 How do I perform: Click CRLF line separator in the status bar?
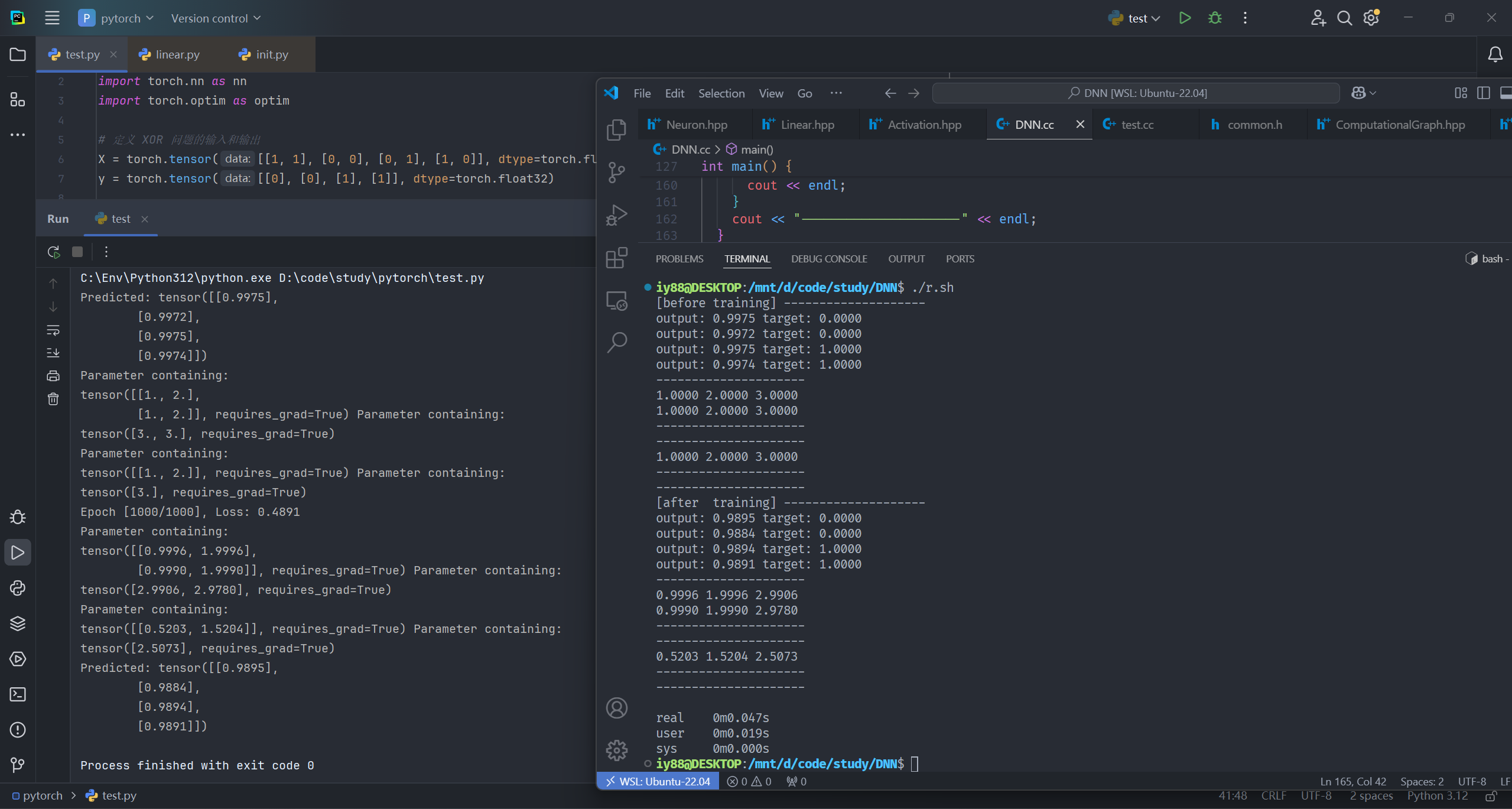point(1273,795)
